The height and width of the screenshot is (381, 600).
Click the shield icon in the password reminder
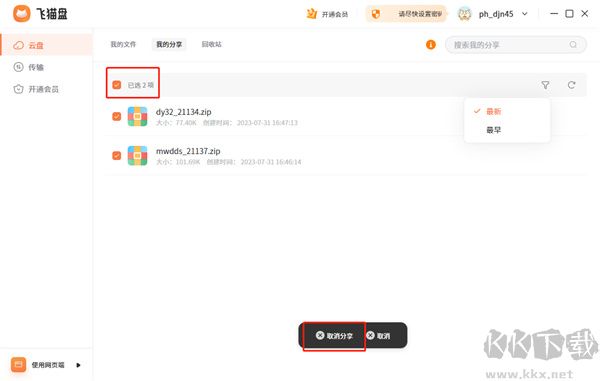tap(376, 14)
